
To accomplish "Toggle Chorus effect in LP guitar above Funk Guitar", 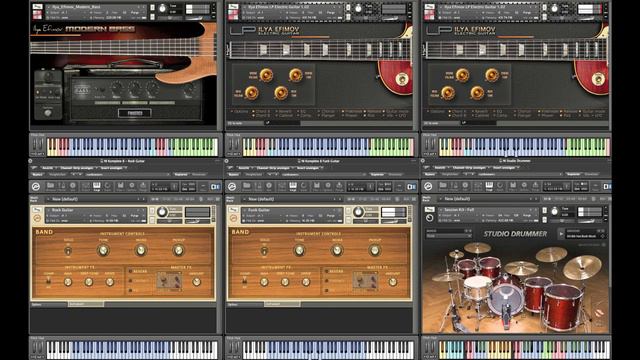I will pyautogui.click(x=327, y=111).
